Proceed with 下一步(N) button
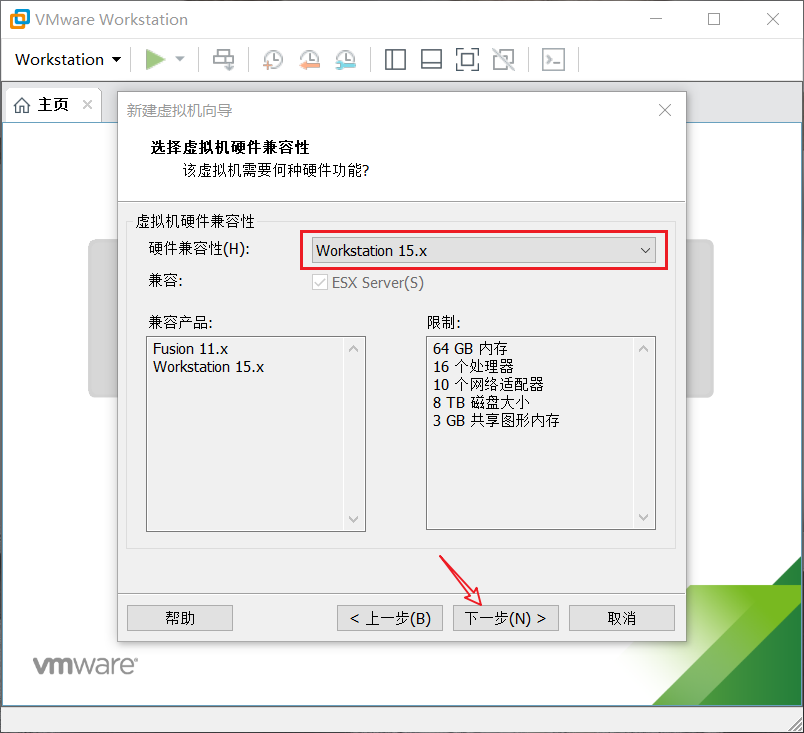 click(506, 618)
